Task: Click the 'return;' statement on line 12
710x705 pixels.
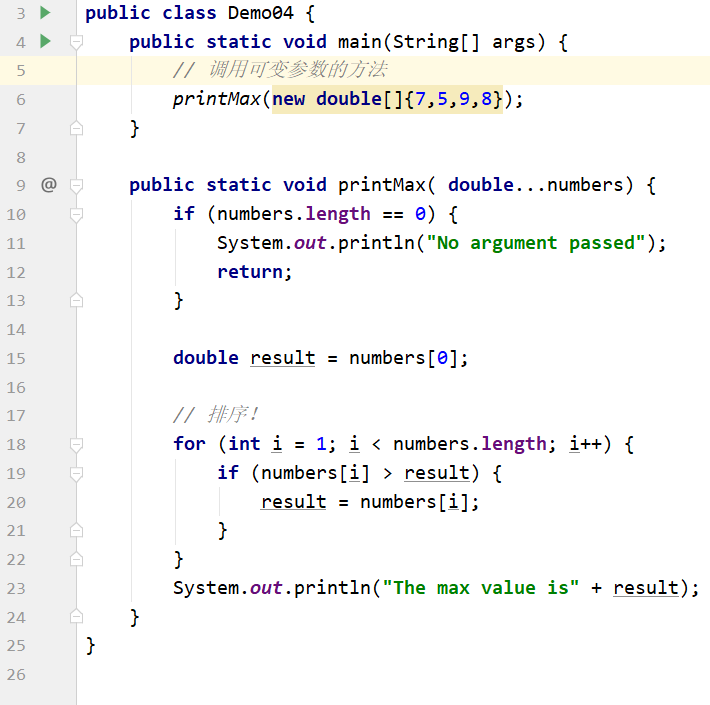Action: [255, 272]
